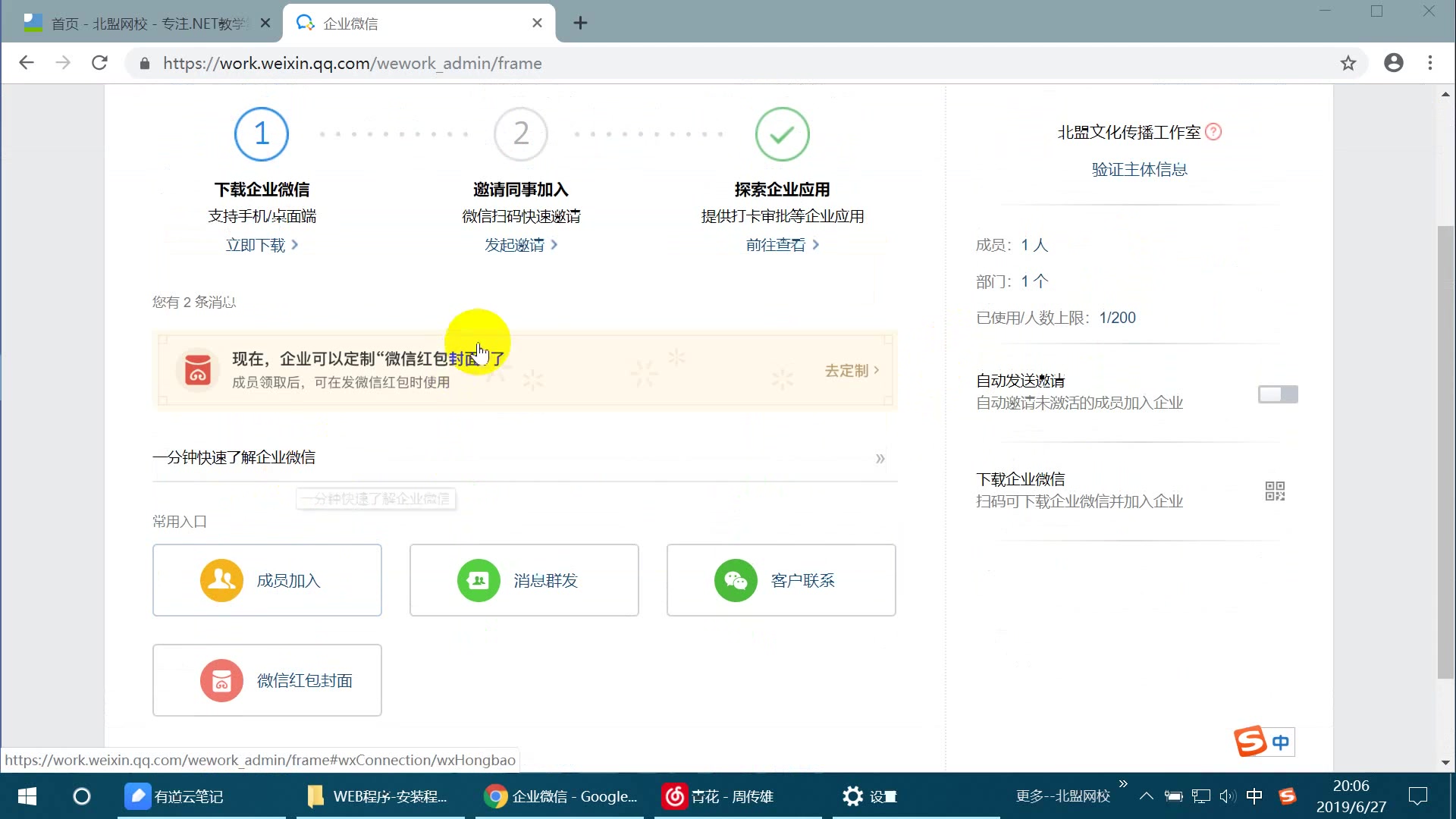
Task: Open the 消息群发 entry card
Action: point(524,580)
